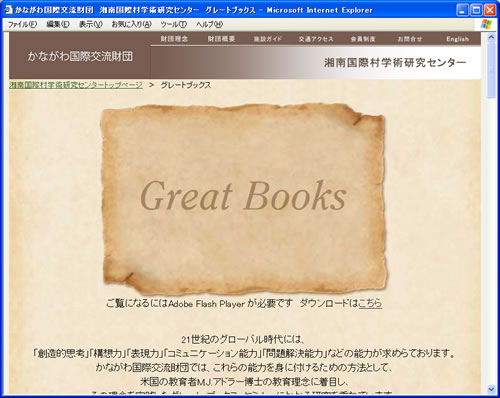Click the お問合せ navigation link
500x398 pixels.
410,39
